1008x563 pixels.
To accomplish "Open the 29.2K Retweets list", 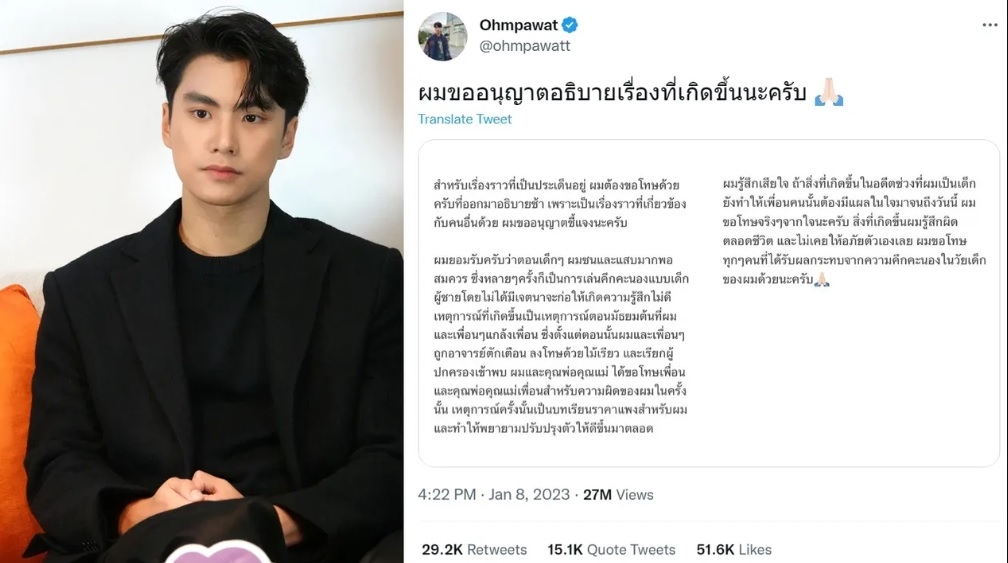I will point(474,550).
